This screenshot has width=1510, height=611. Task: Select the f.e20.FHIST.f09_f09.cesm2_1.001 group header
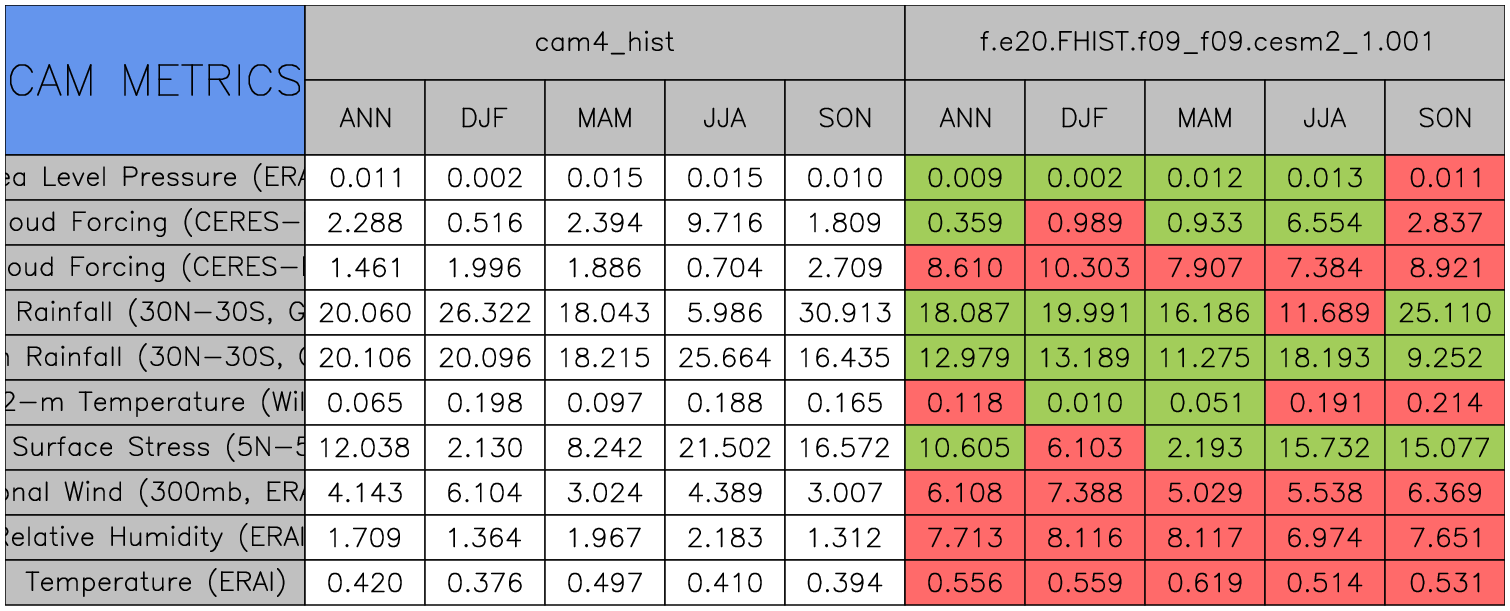click(x=1205, y=42)
